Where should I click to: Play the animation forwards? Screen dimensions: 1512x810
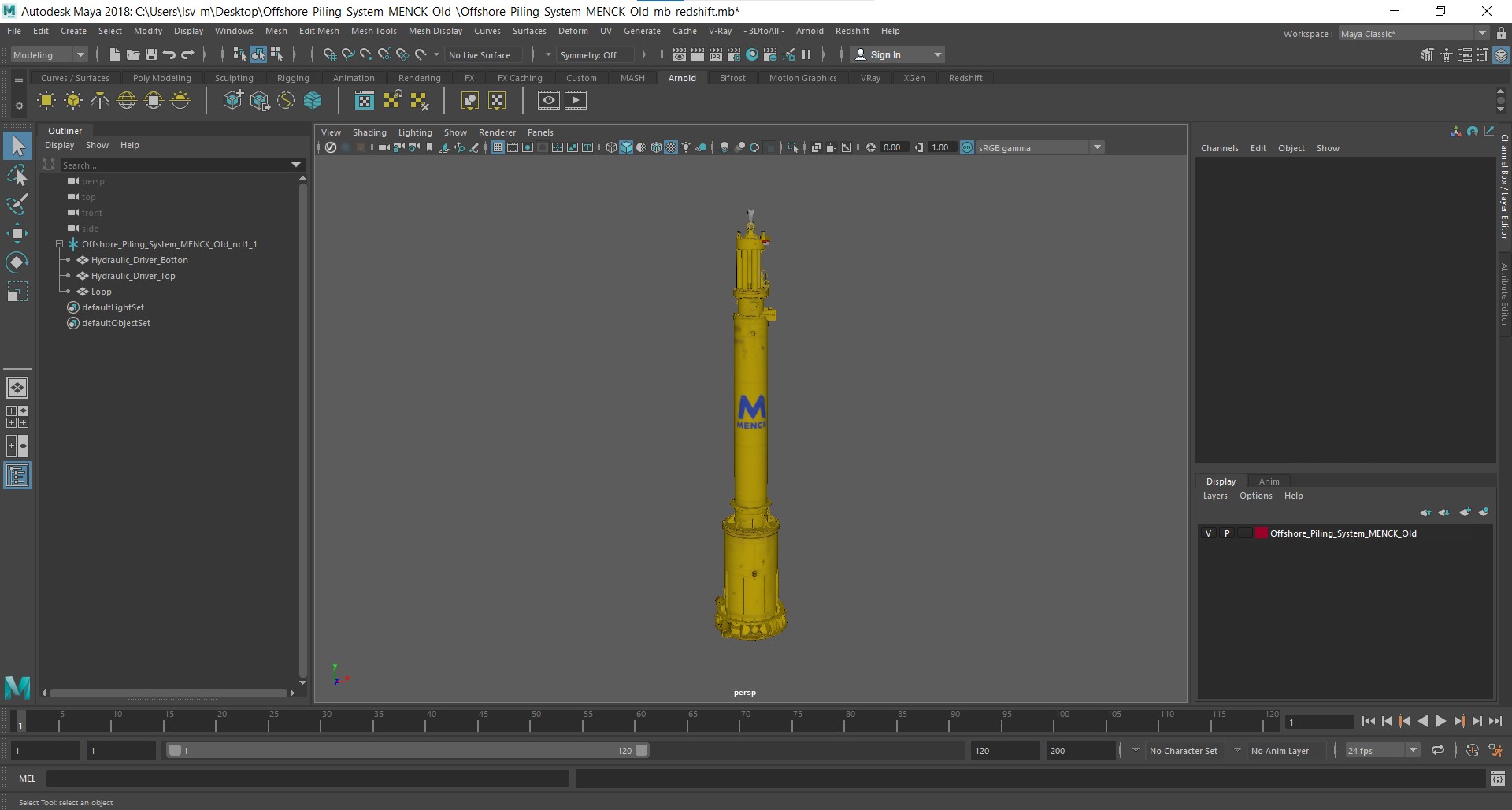1440,721
